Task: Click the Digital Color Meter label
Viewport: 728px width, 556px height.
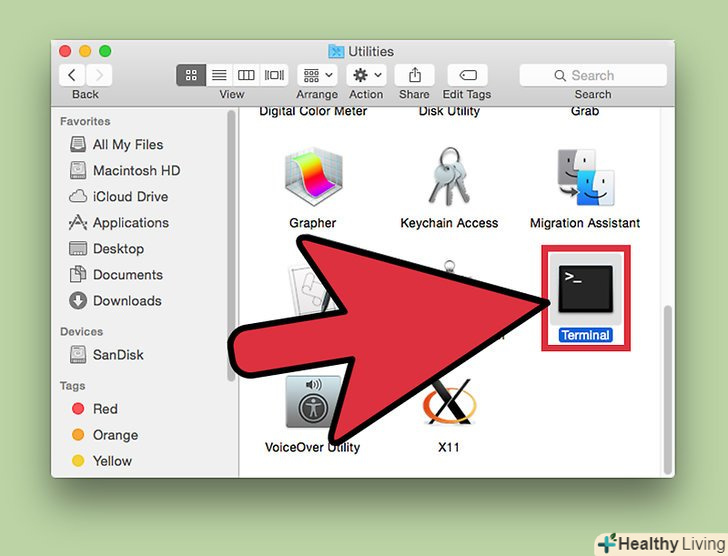Action: tap(313, 111)
